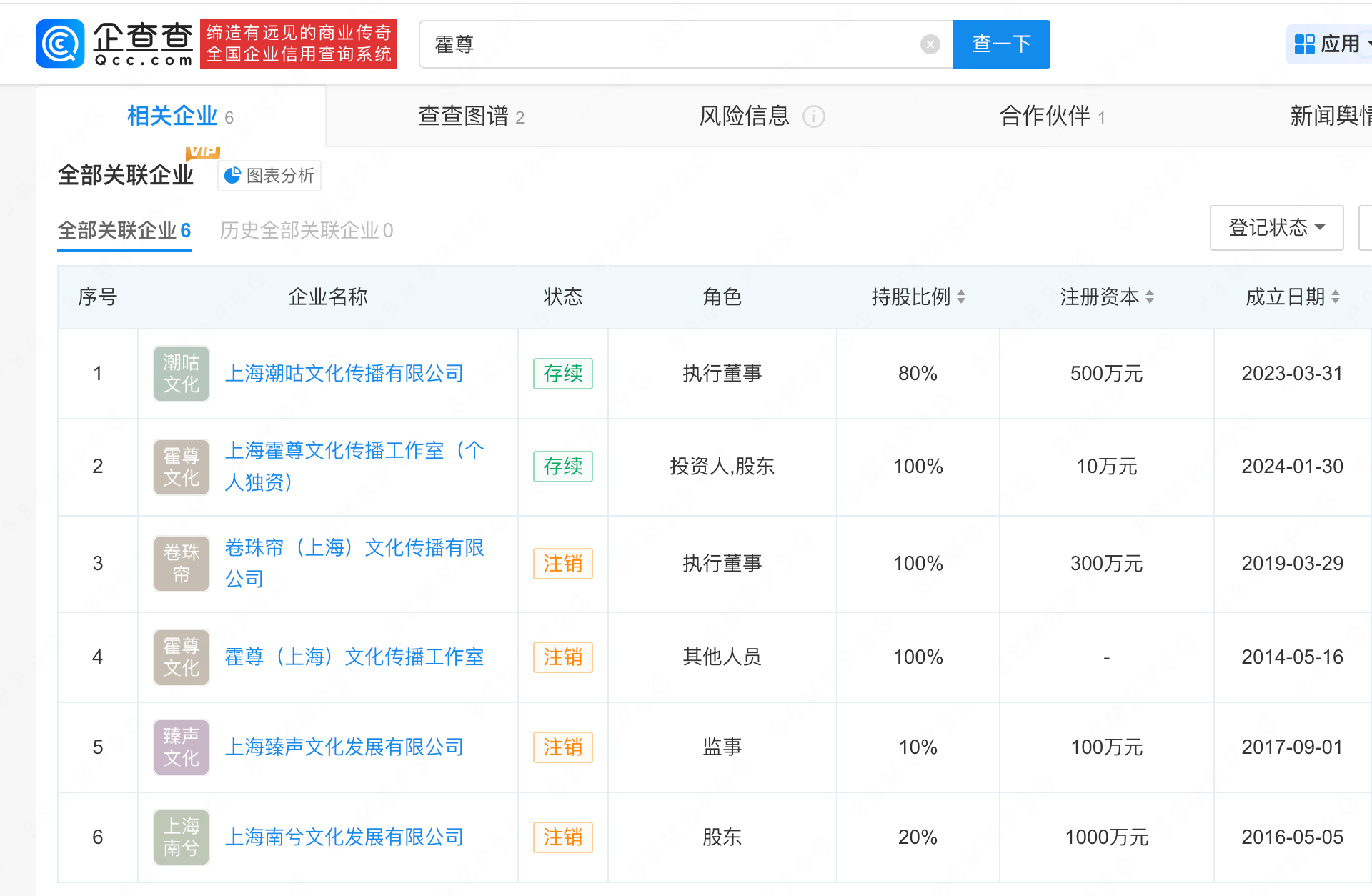Viewport: 1372px width, 896px height.
Task: Clear the search box with X icon
Action: click(930, 44)
